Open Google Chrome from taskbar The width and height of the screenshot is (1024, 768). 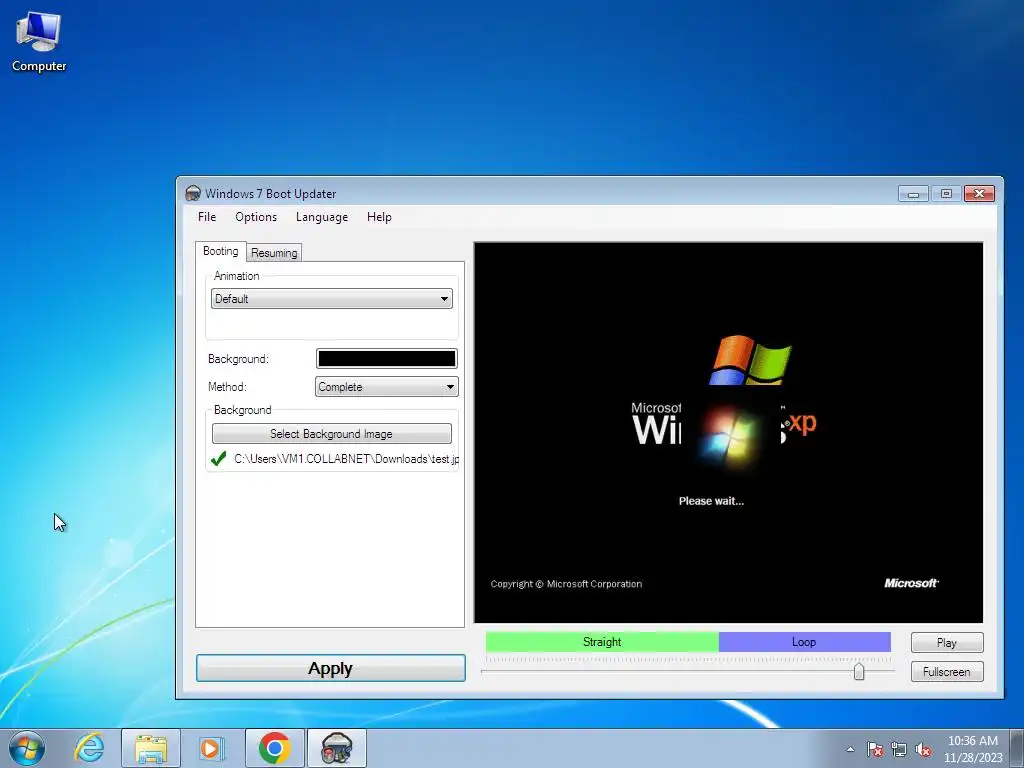coord(274,748)
